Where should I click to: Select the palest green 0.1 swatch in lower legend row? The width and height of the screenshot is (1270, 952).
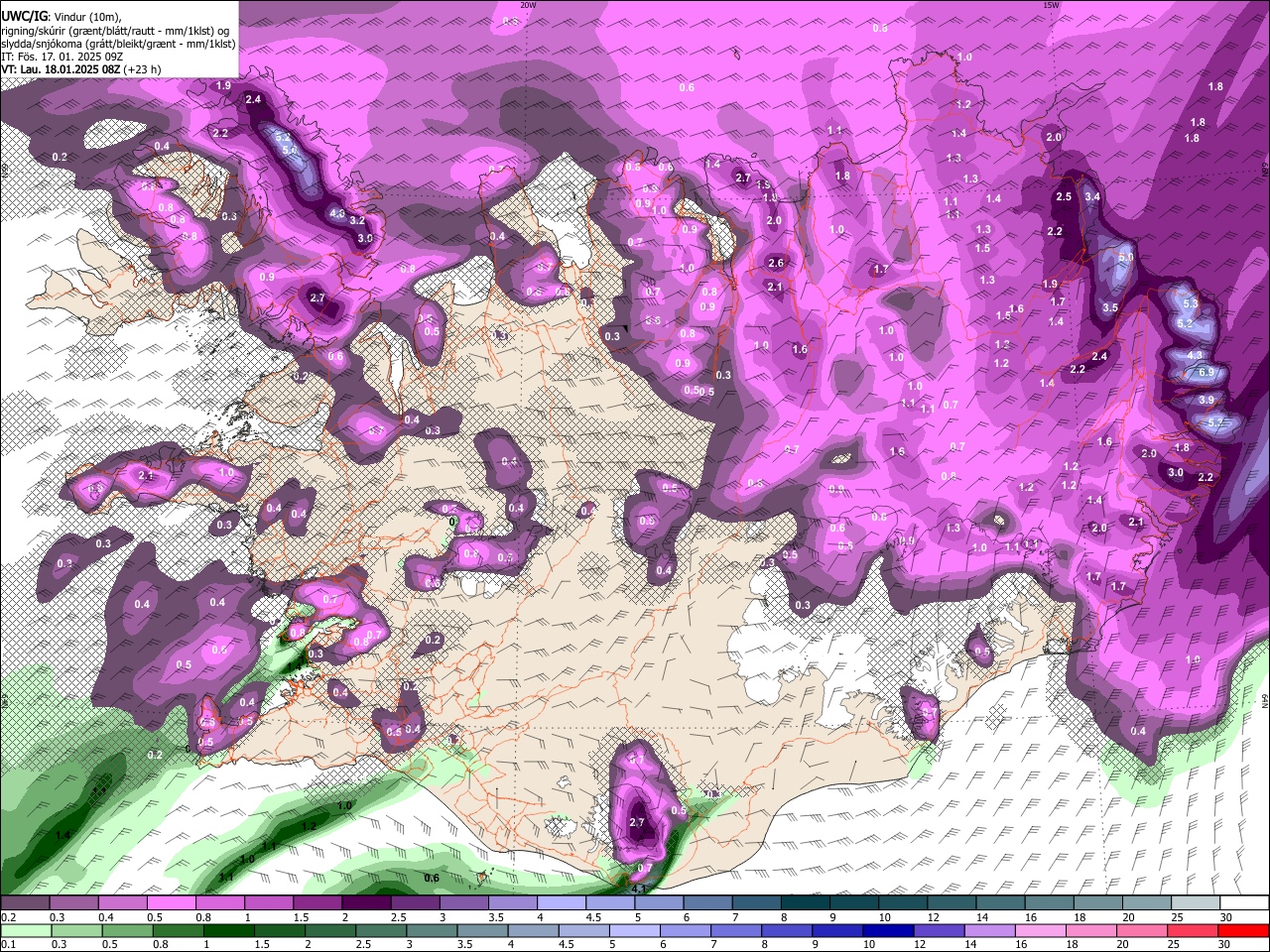point(25,931)
